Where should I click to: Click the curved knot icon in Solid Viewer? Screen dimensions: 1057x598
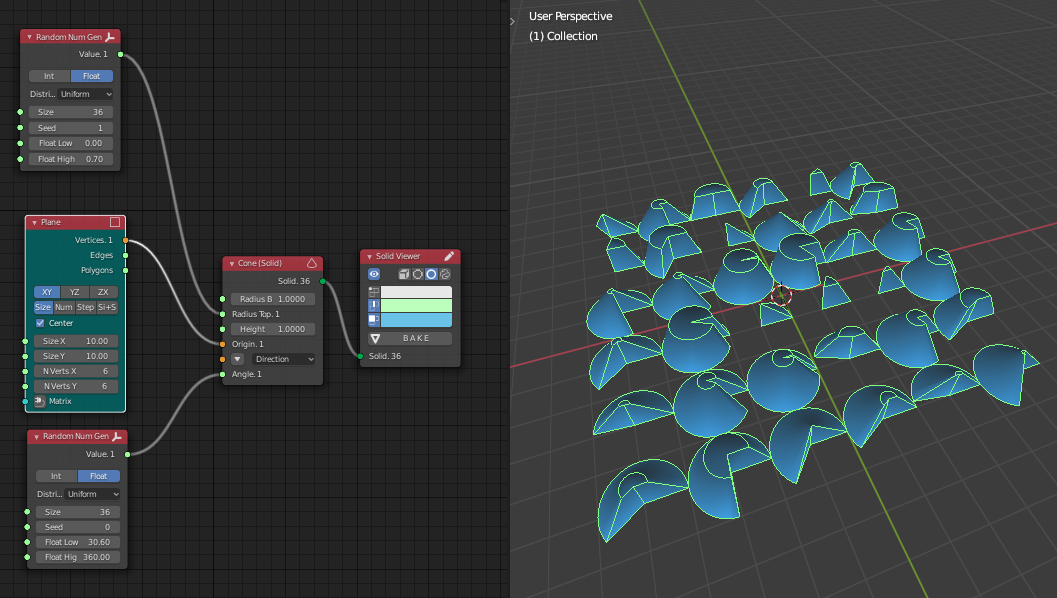[x=445, y=274]
